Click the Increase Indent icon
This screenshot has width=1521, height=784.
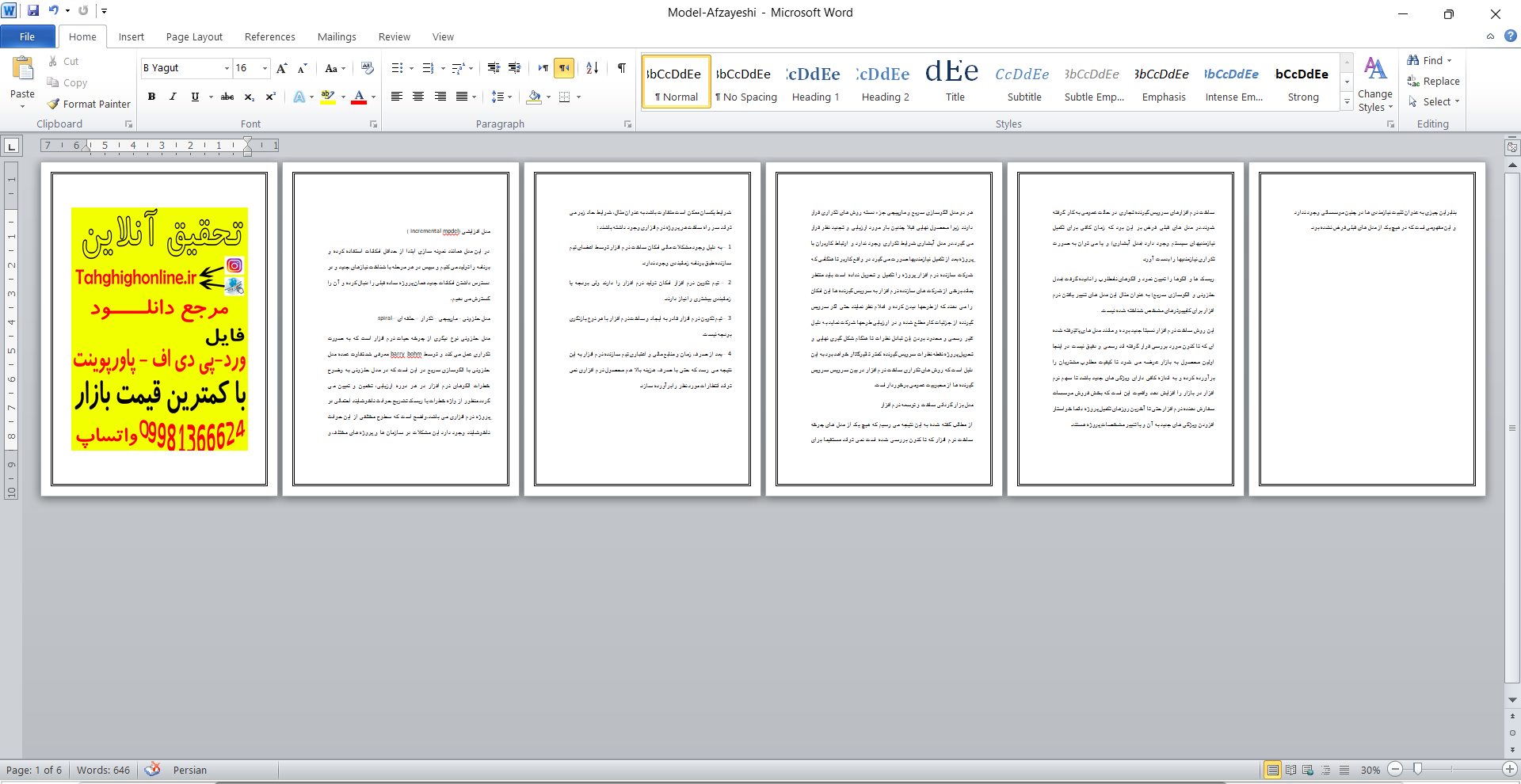coord(514,68)
